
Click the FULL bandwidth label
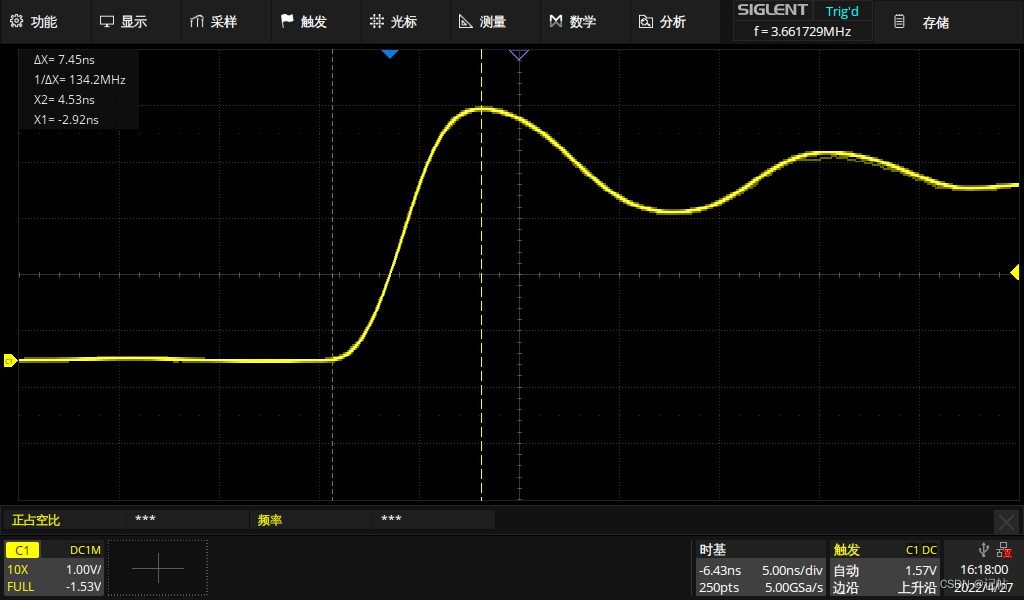pos(20,587)
